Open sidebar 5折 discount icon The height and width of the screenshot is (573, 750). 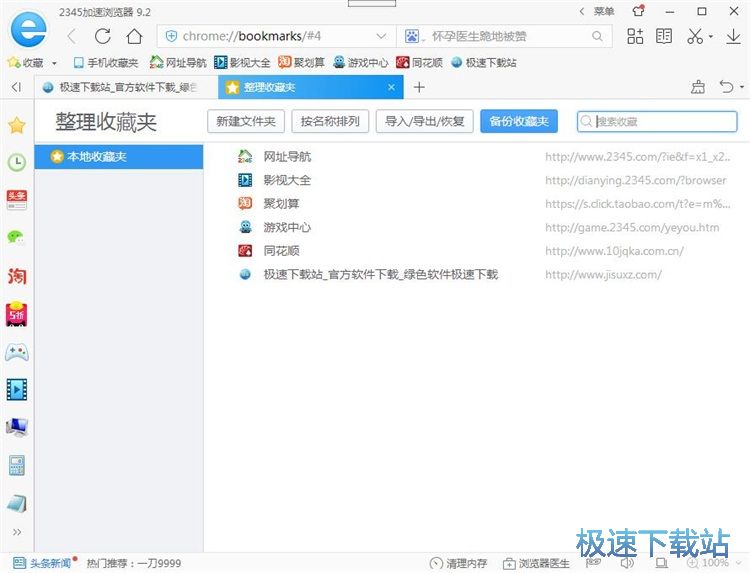coord(17,314)
